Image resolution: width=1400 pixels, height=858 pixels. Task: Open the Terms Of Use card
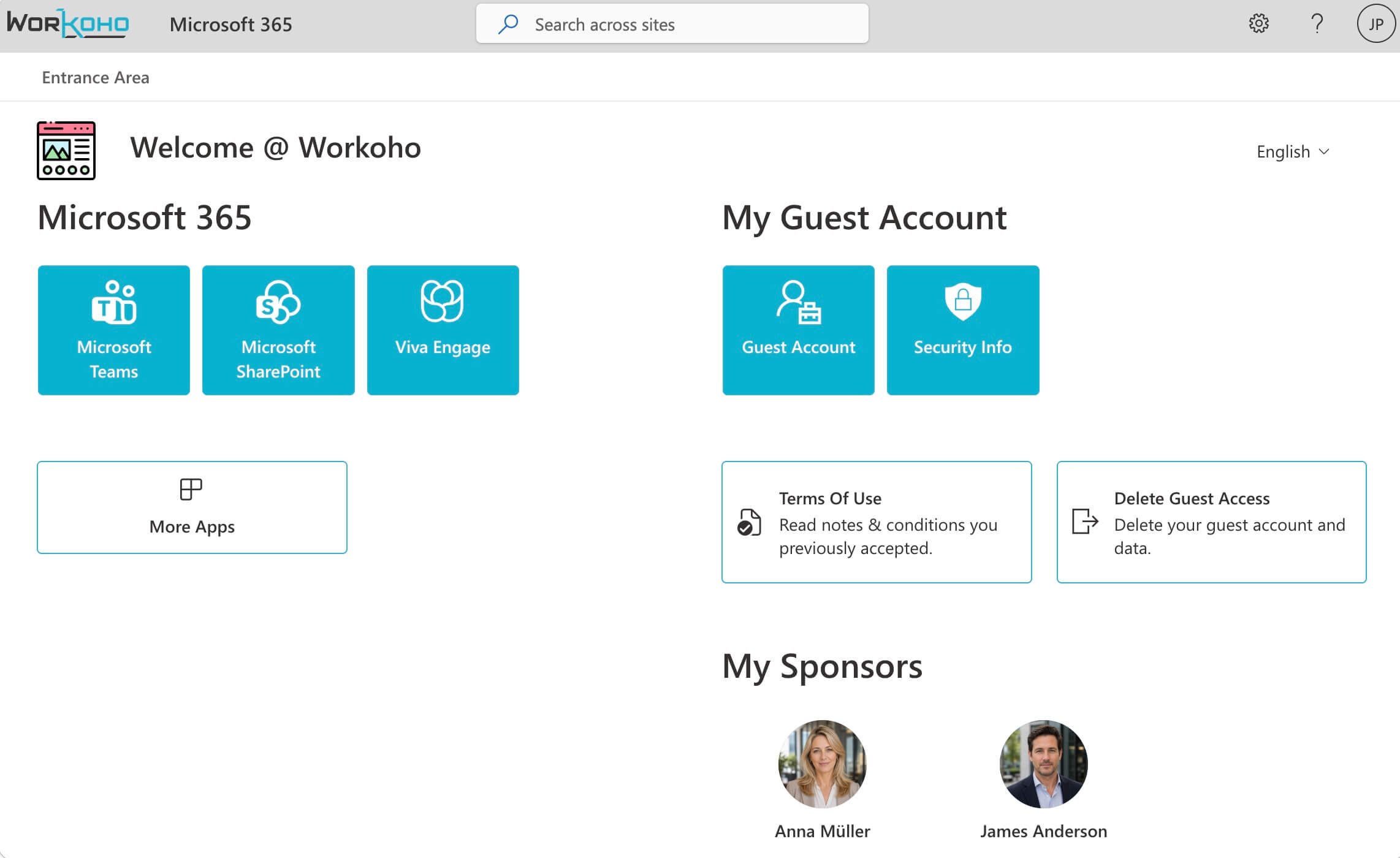pyautogui.click(x=877, y=522)
